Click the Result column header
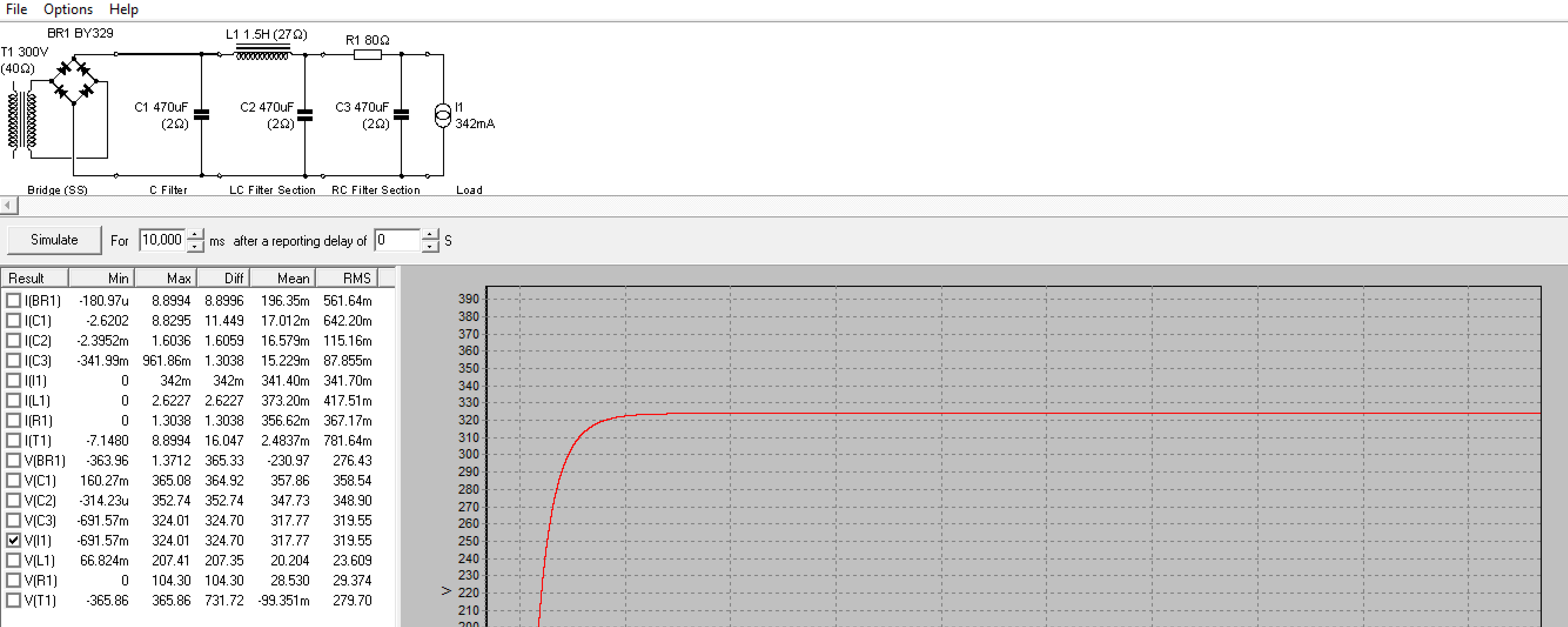Image resolution: width=1568 pixels, height=627 pixels. pos(35,278)
